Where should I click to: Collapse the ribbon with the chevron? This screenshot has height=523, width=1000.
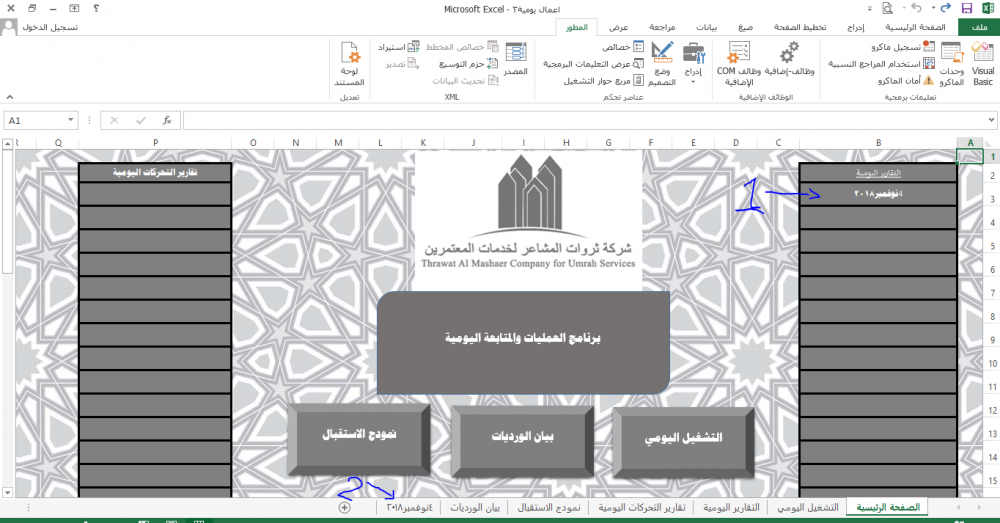(x=10, y=97)
